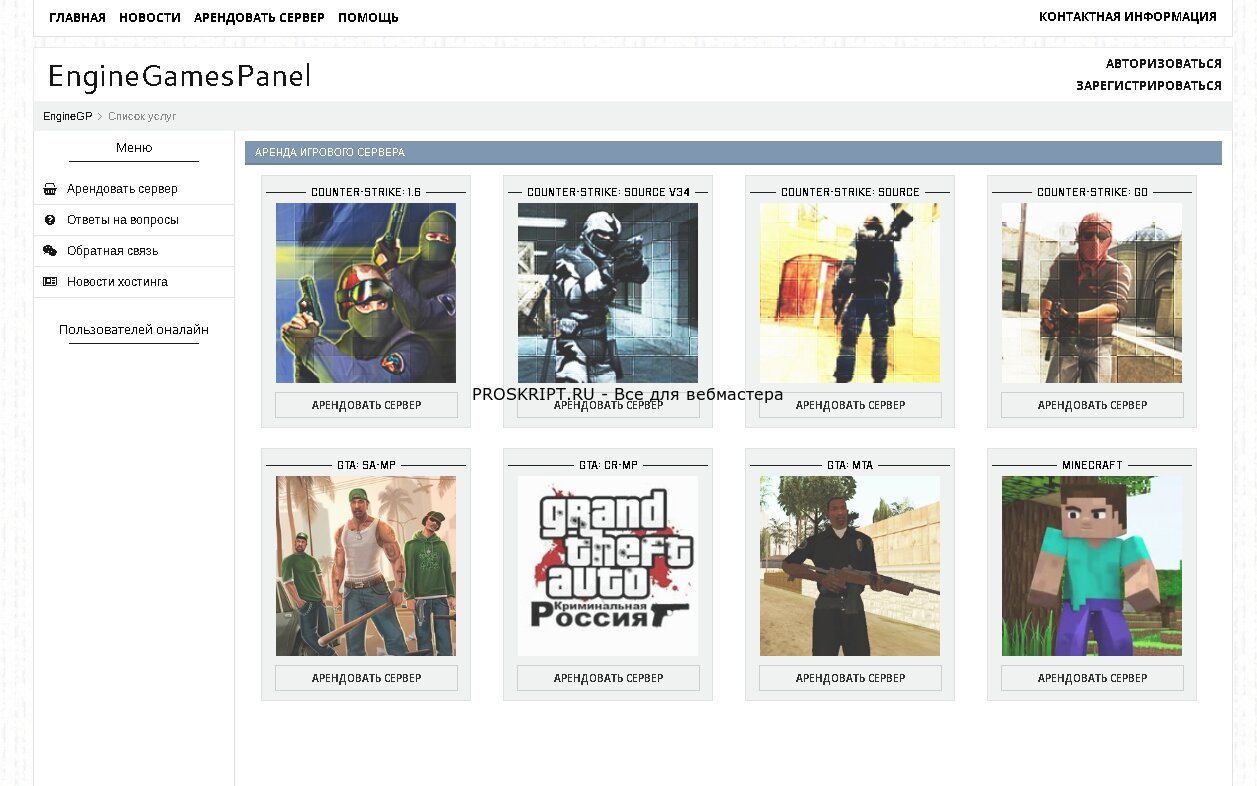1257x786 pixels.
Task: Rent a Counter-Strike: Source v34 server
Action: (608, 405)
